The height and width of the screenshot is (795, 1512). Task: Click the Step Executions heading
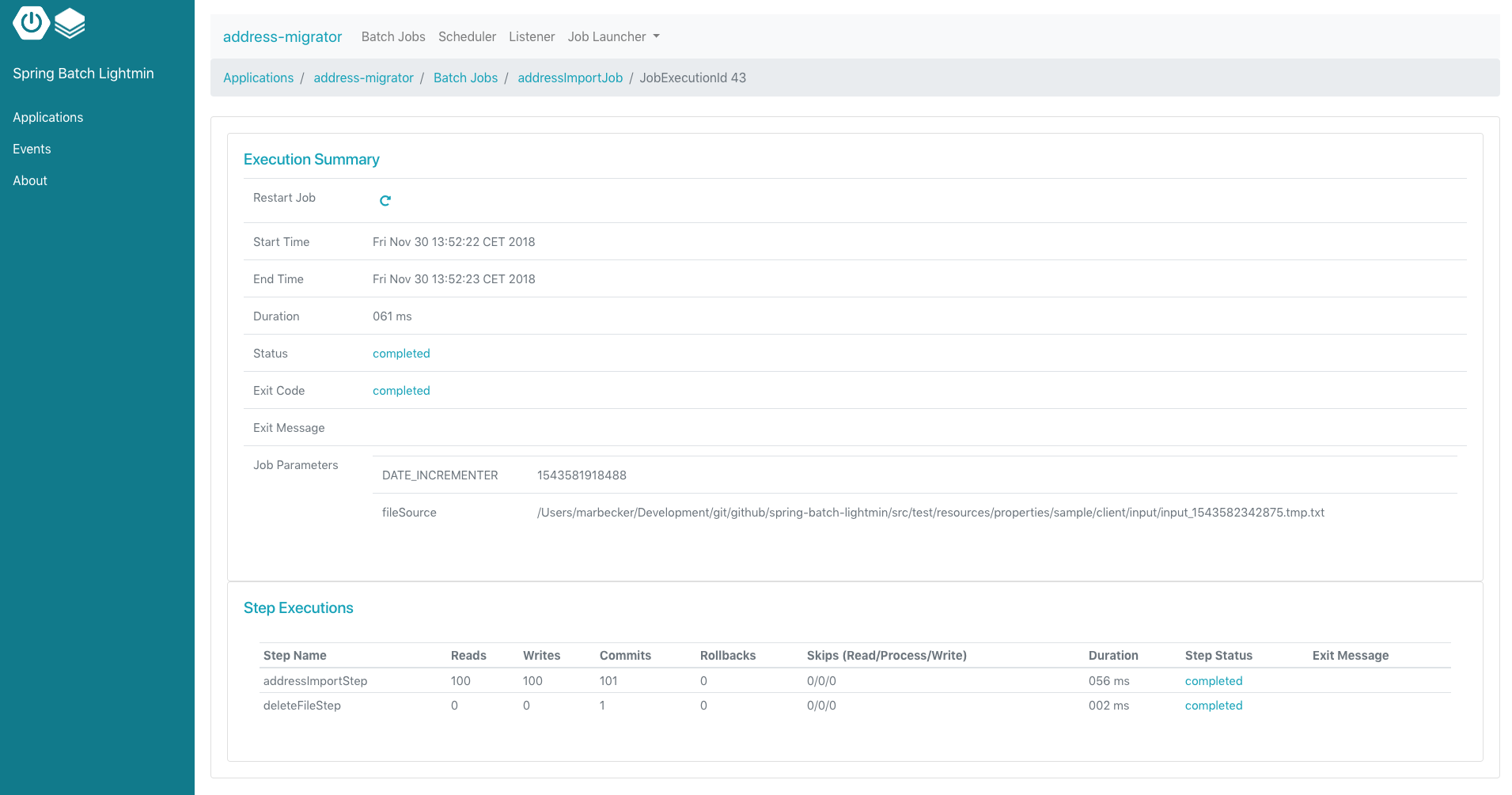(298, 608)
